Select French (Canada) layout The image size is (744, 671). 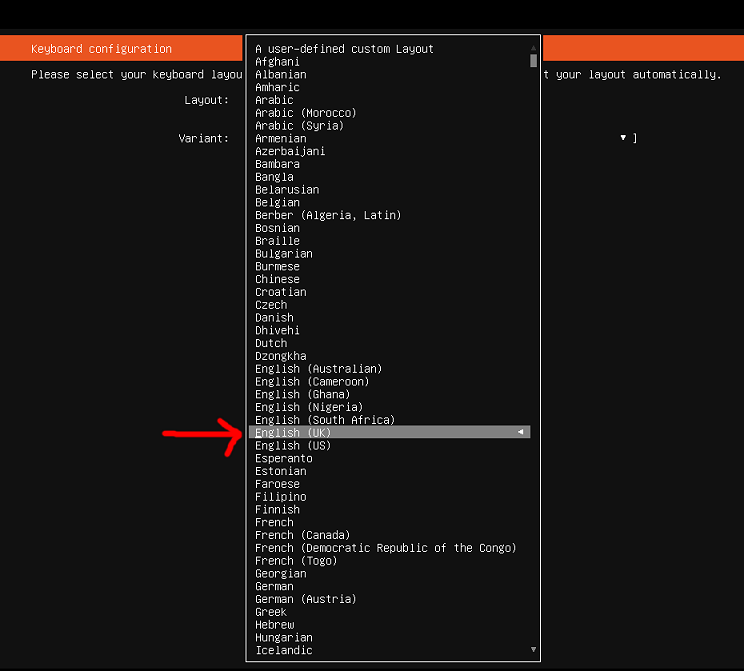click(x=305, y=535)
